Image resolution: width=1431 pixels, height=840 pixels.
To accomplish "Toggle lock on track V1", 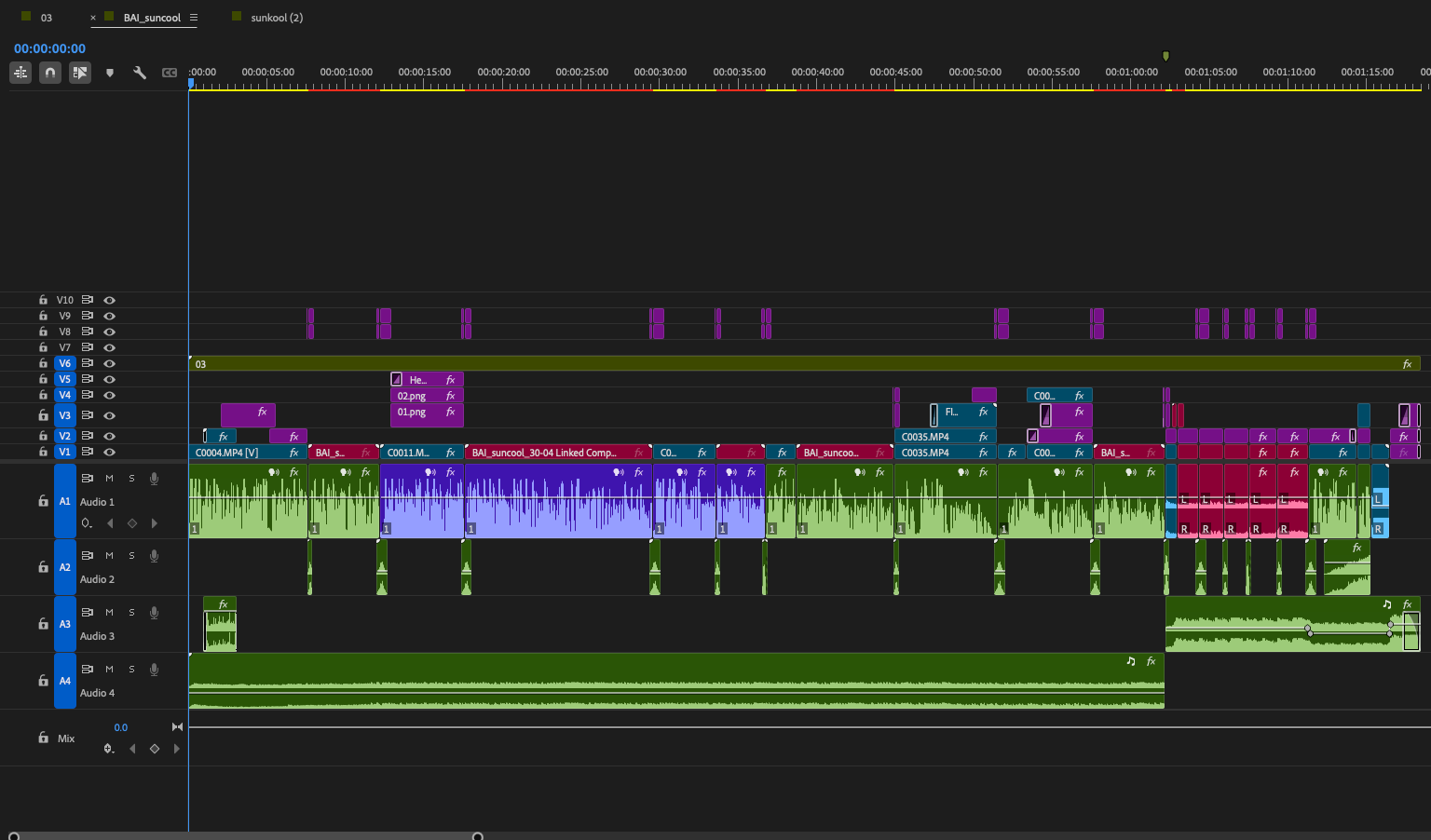I will (x=43, y=452).
